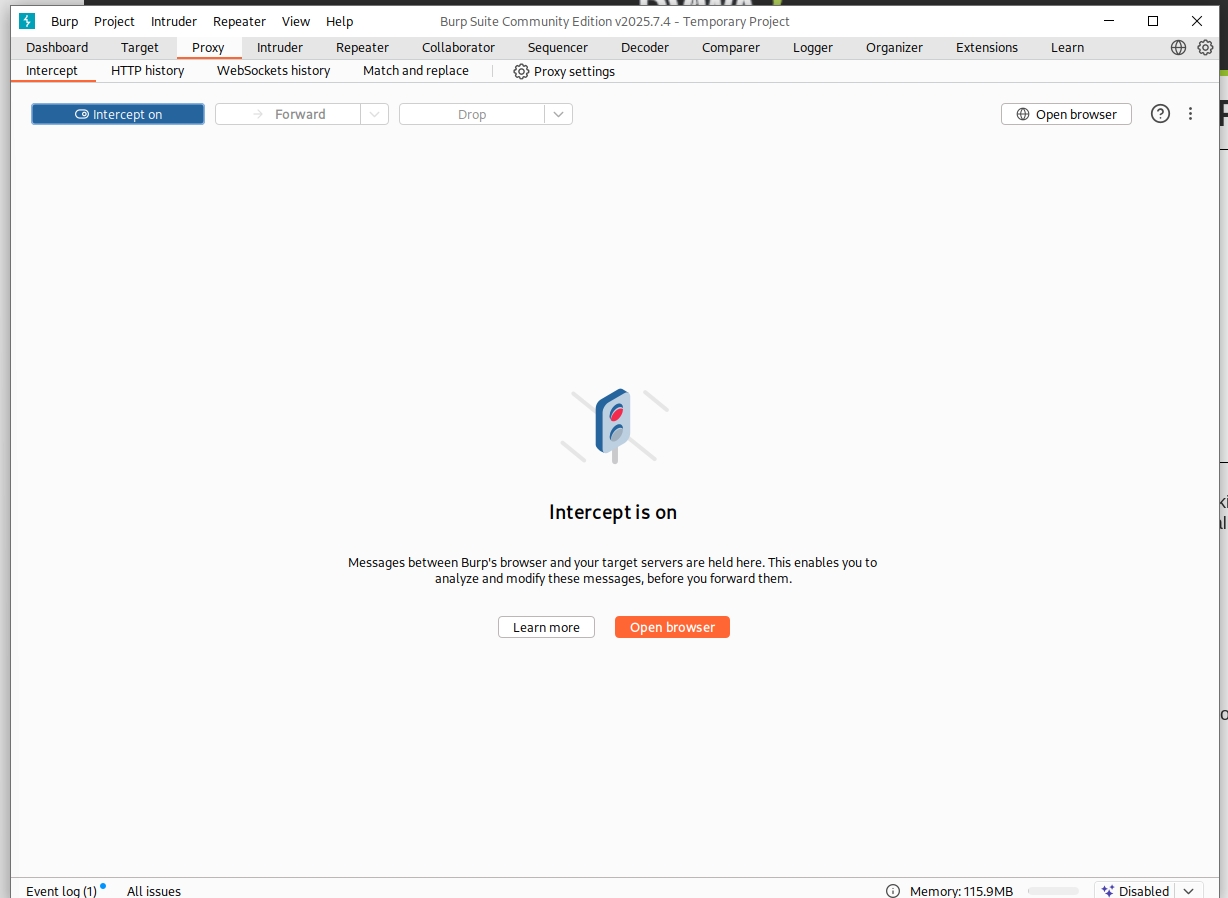Click the top-right Open browser button
Image resolution: width=1228 pixels, height=898 pixels.
tap(1066, 114)
